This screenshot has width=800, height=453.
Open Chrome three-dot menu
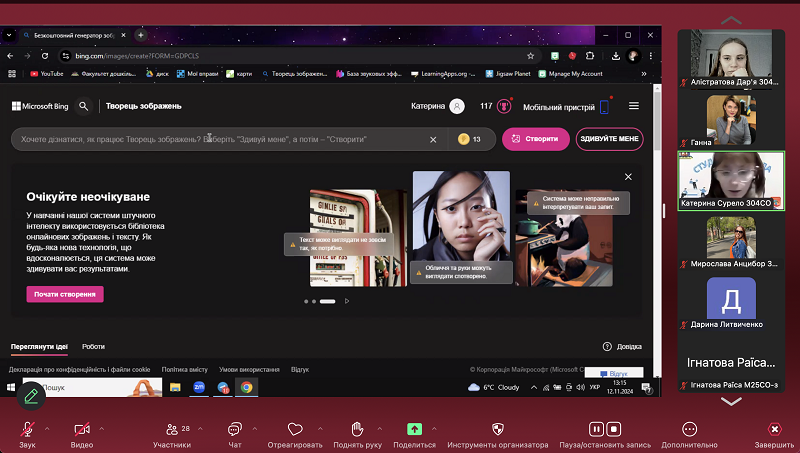(x=651, y=56)
